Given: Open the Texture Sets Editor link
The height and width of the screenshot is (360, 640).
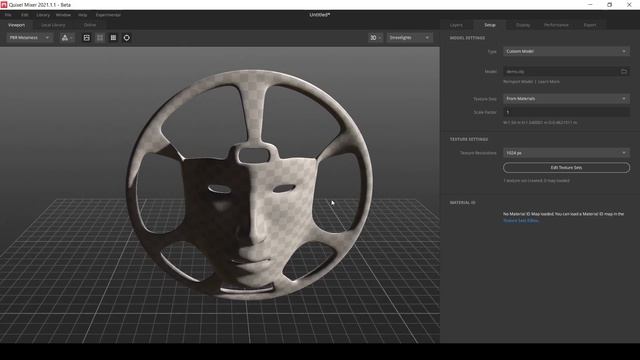Looking at the screenshot, I should pos(521,220).
